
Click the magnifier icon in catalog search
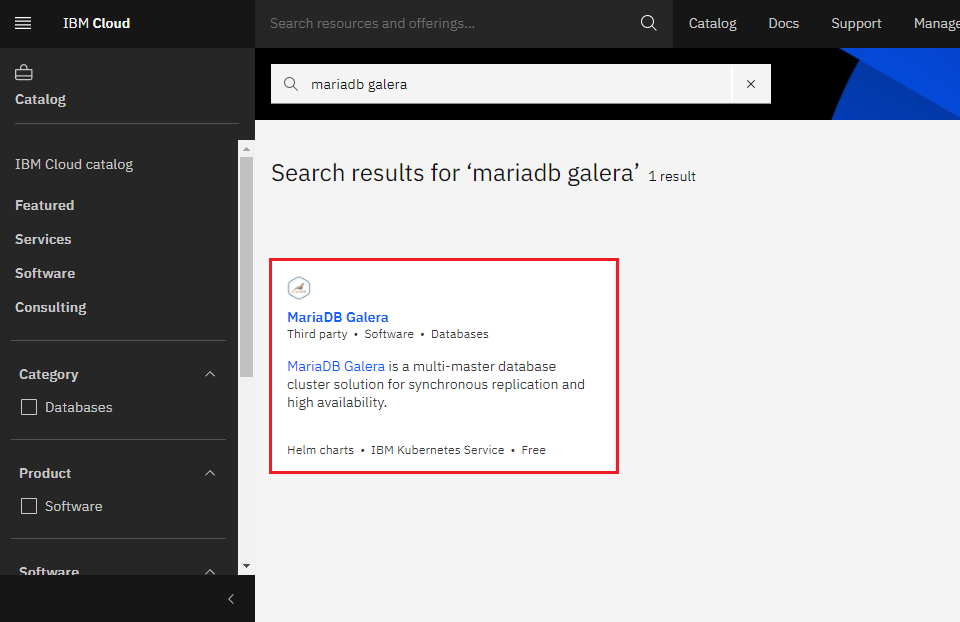click(x=291, y=84)
